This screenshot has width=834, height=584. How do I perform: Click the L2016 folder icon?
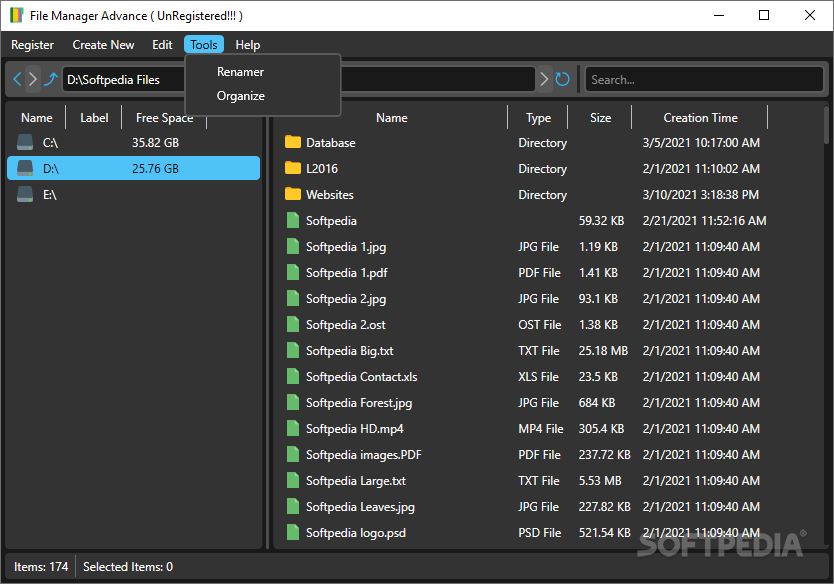pos(293,168)
